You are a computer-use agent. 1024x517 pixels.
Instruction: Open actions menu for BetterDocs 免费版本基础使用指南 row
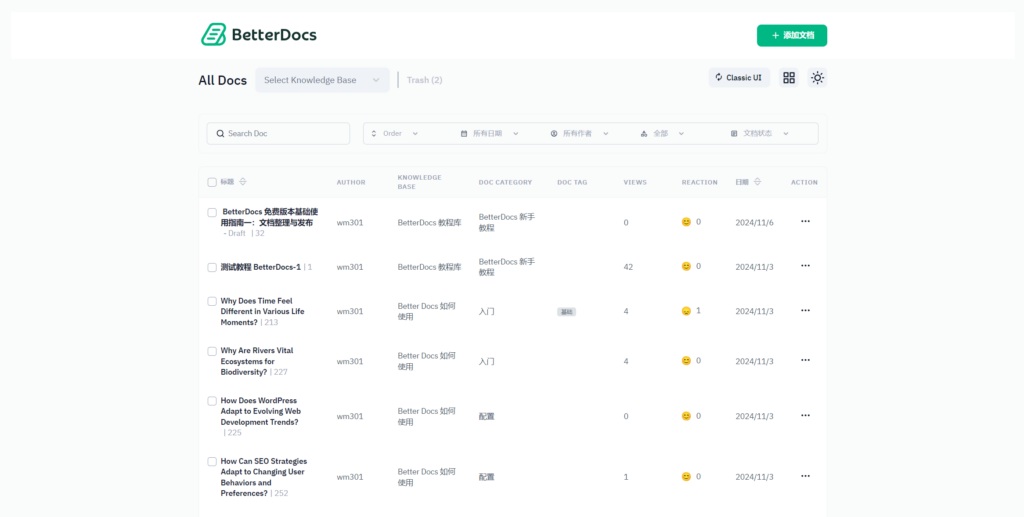click(x=805, y=221)
